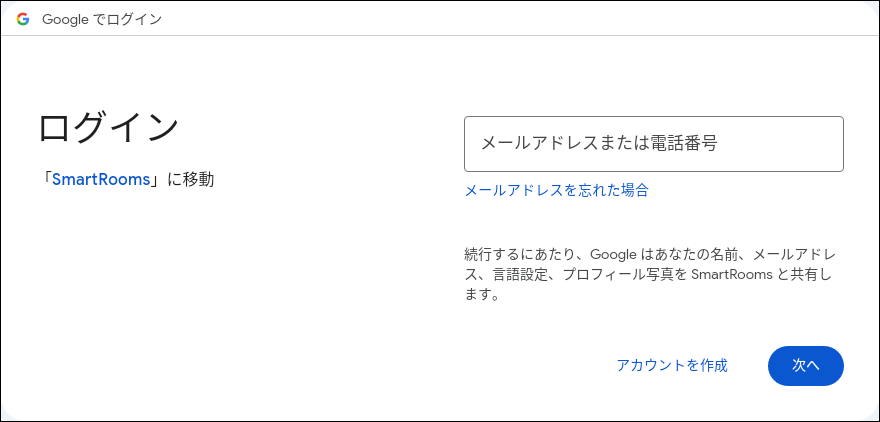Screen dimensions: 880x422
Task: Click the 'Sign in with Google' title text
Action: pyautogui.click(x=101, y=19)
